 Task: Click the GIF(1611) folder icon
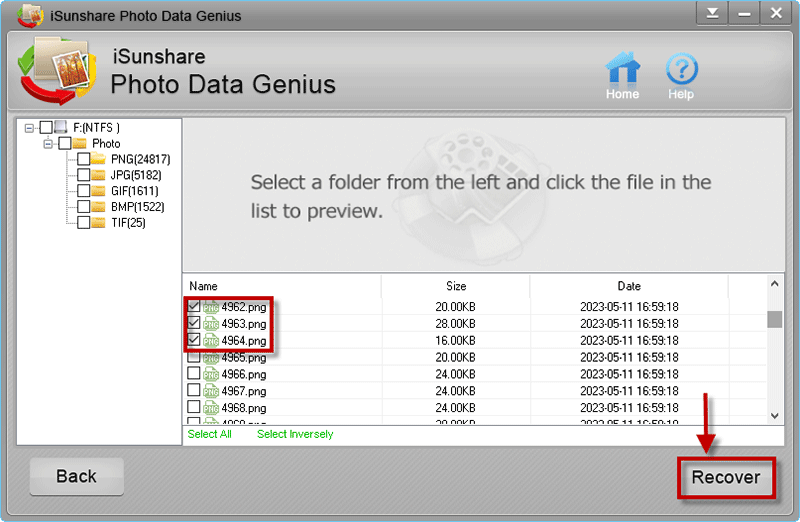98,191
